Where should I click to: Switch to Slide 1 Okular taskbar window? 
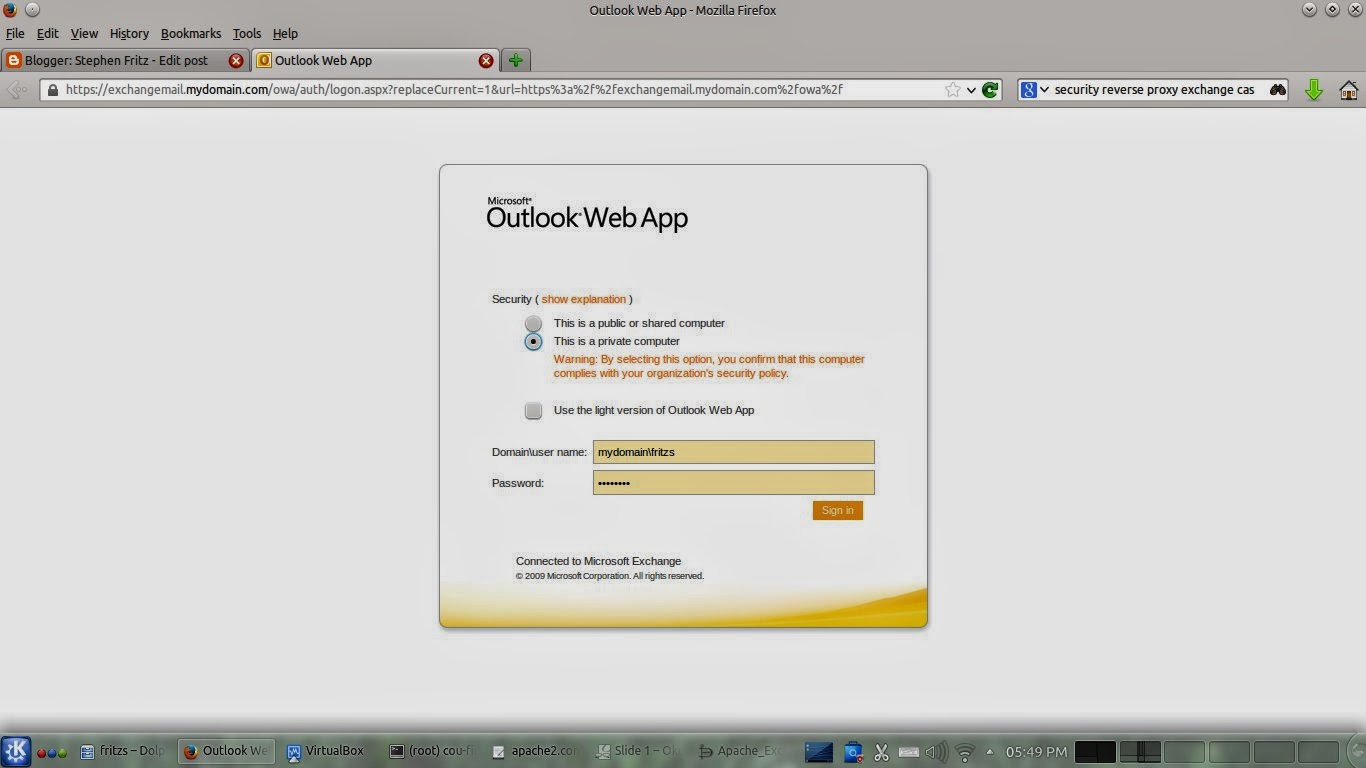coord(638,751)
